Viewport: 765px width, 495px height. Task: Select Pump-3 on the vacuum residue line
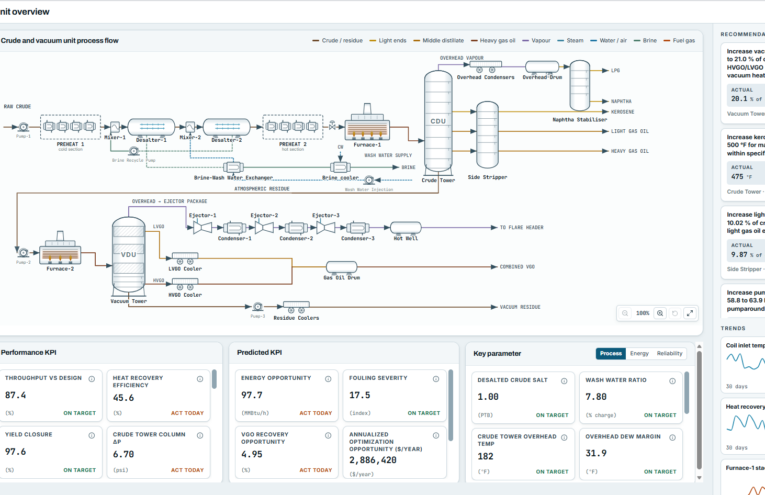[x=258, y=307]
